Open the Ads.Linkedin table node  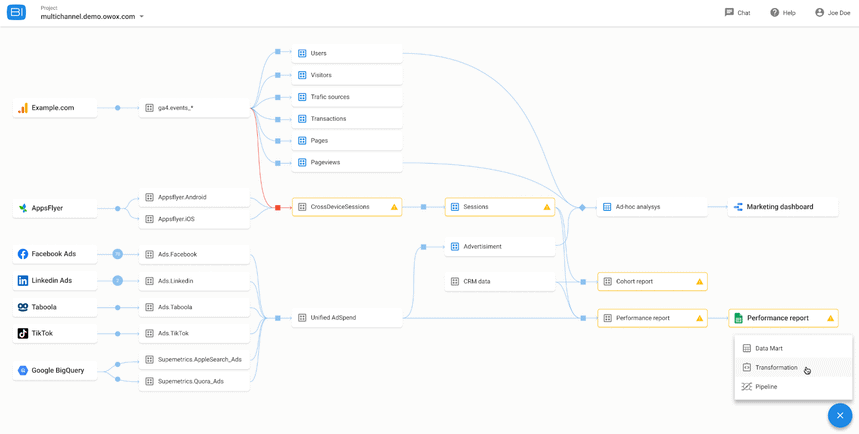pyautogui.click(x=194, y=281)
